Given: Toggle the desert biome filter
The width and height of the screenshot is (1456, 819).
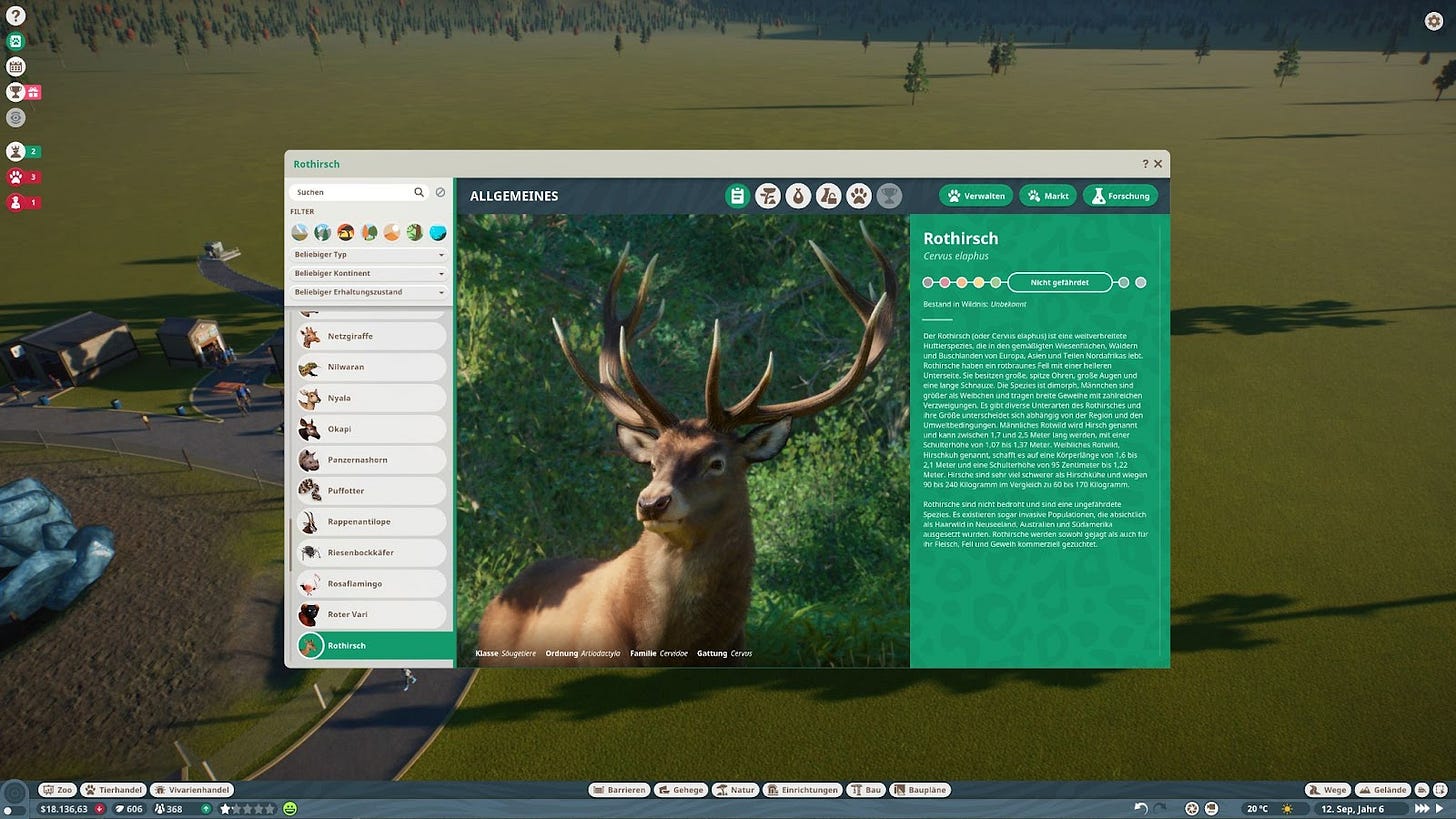Looking at the screenshot, I should [392, 232].
